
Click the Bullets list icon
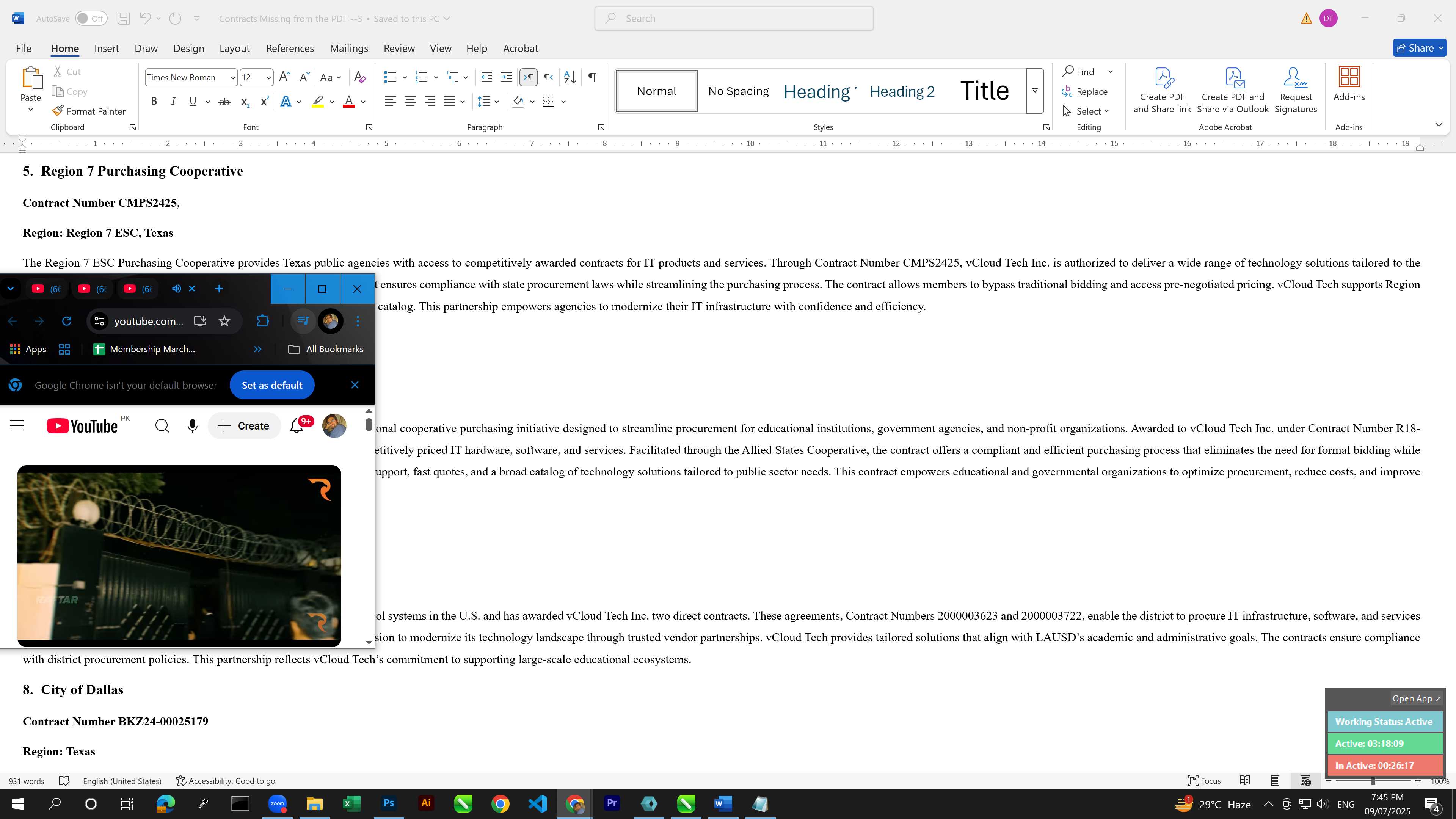[x=390, y=77]
